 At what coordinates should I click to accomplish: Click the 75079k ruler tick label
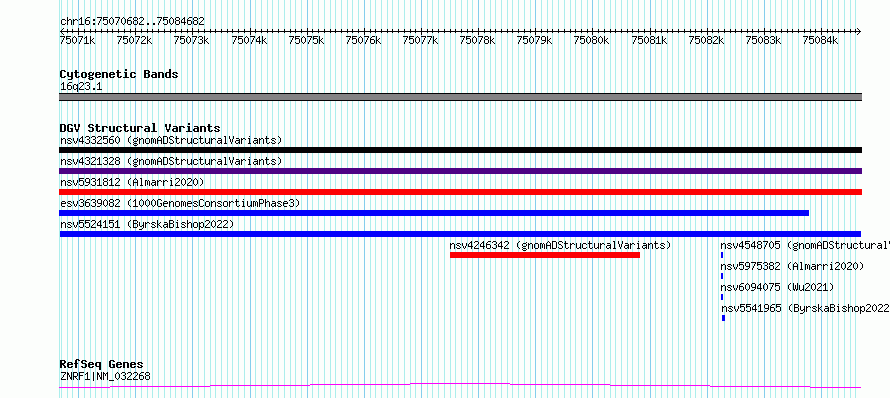(x=535, y=40)
